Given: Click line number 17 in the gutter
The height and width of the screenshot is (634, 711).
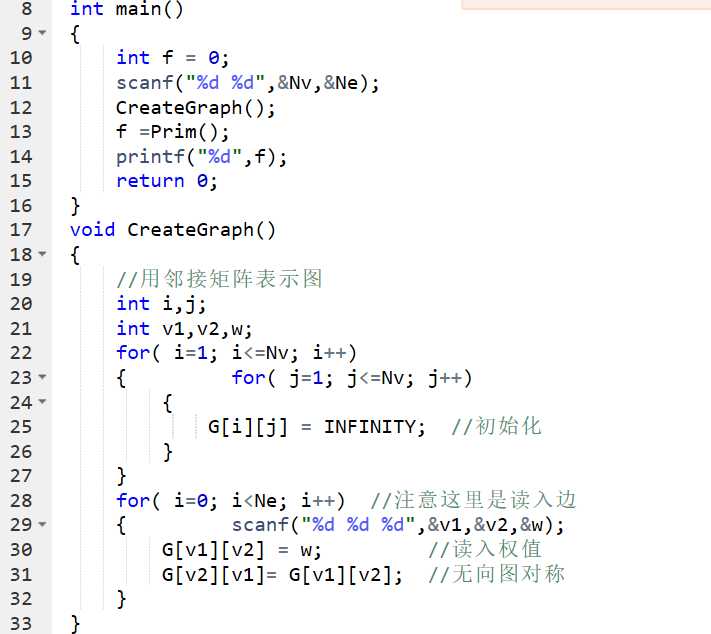Looking at the screenshot, I should [21, 229].
